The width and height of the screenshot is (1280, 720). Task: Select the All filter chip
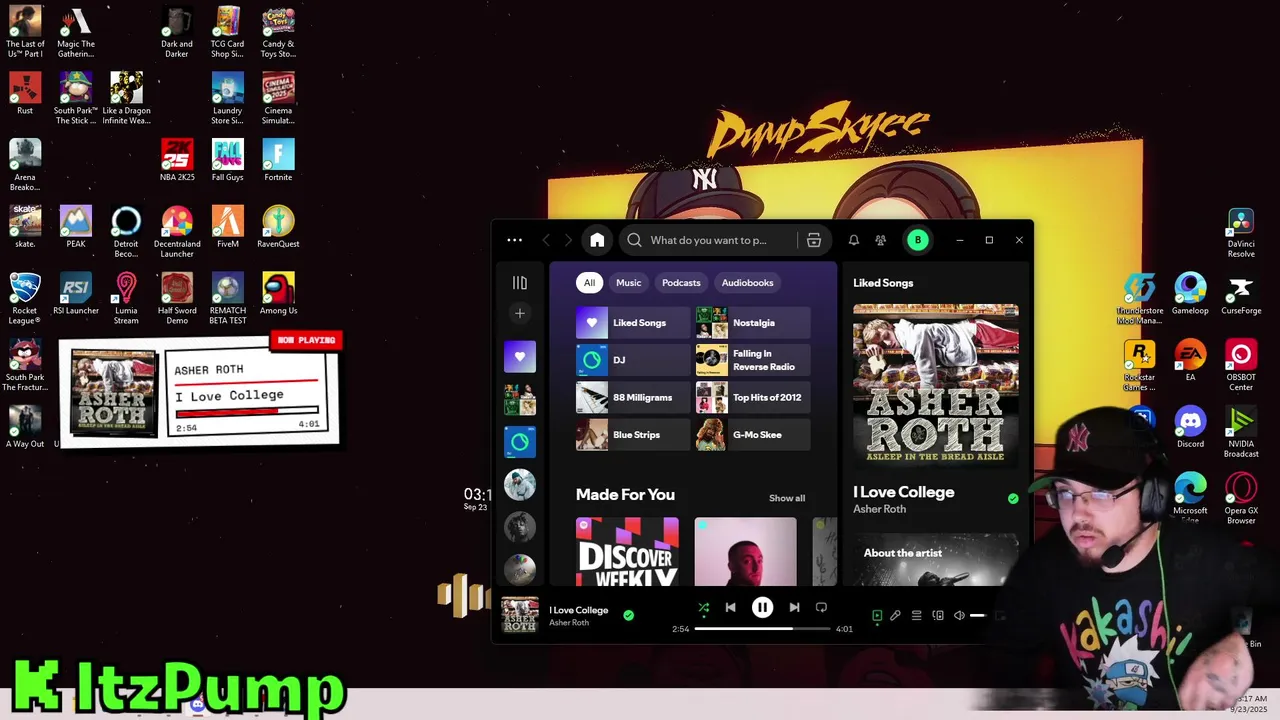pos(589,283)
